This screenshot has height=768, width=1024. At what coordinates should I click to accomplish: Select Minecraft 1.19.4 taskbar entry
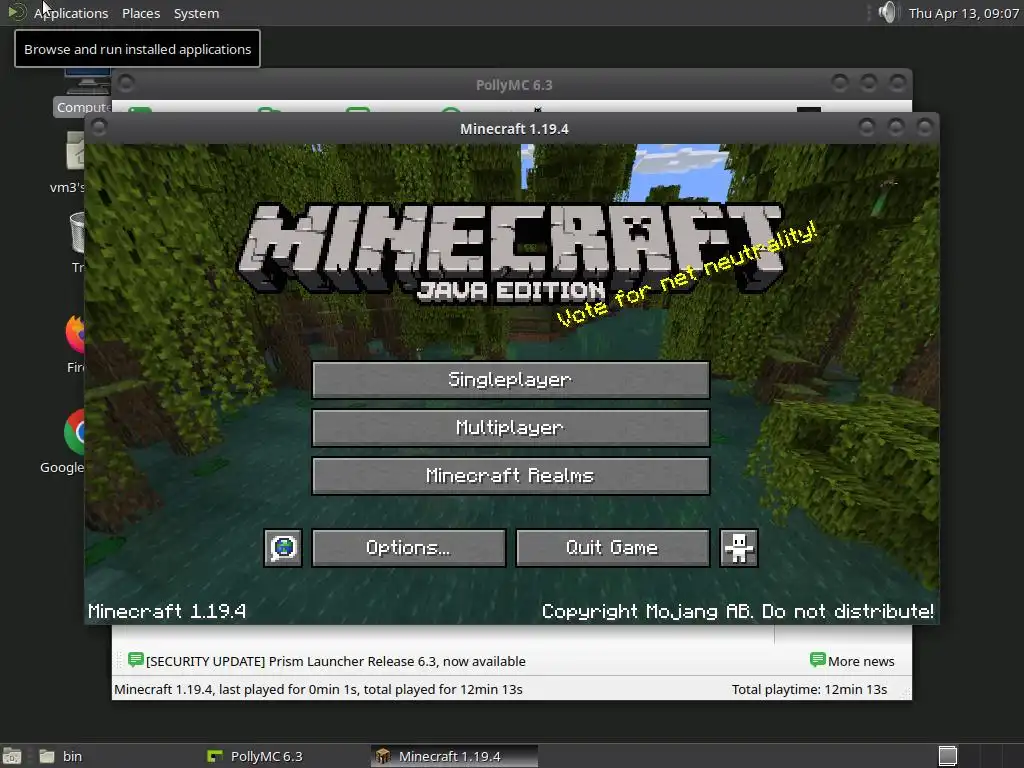click(x=454, y=756)
